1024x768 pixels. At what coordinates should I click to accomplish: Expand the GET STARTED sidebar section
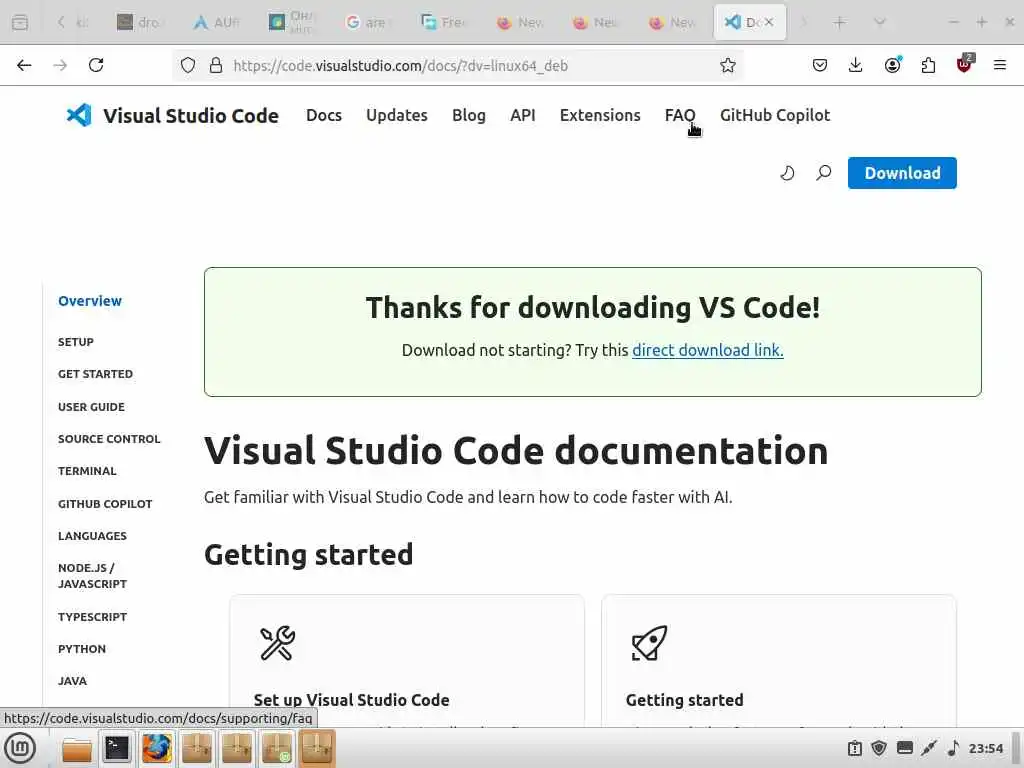[95, 374]
